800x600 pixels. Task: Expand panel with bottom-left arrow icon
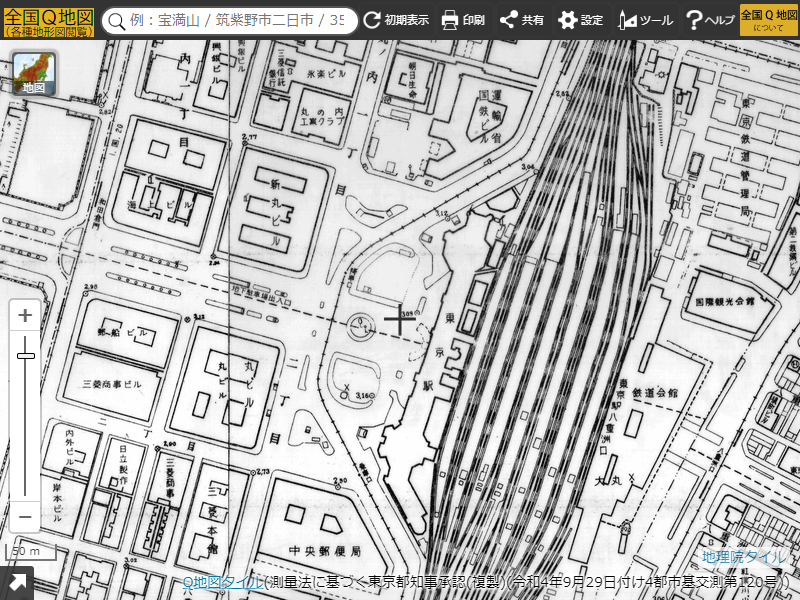point(17,583)
